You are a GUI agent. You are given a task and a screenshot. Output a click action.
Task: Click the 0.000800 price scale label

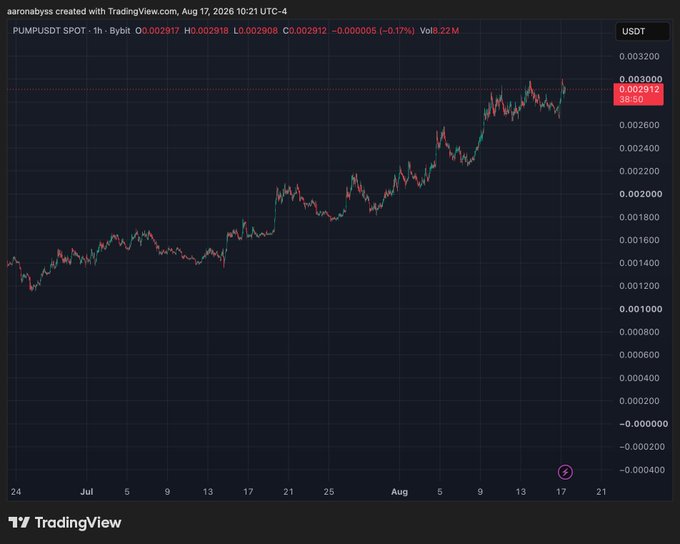click(639, 332)
